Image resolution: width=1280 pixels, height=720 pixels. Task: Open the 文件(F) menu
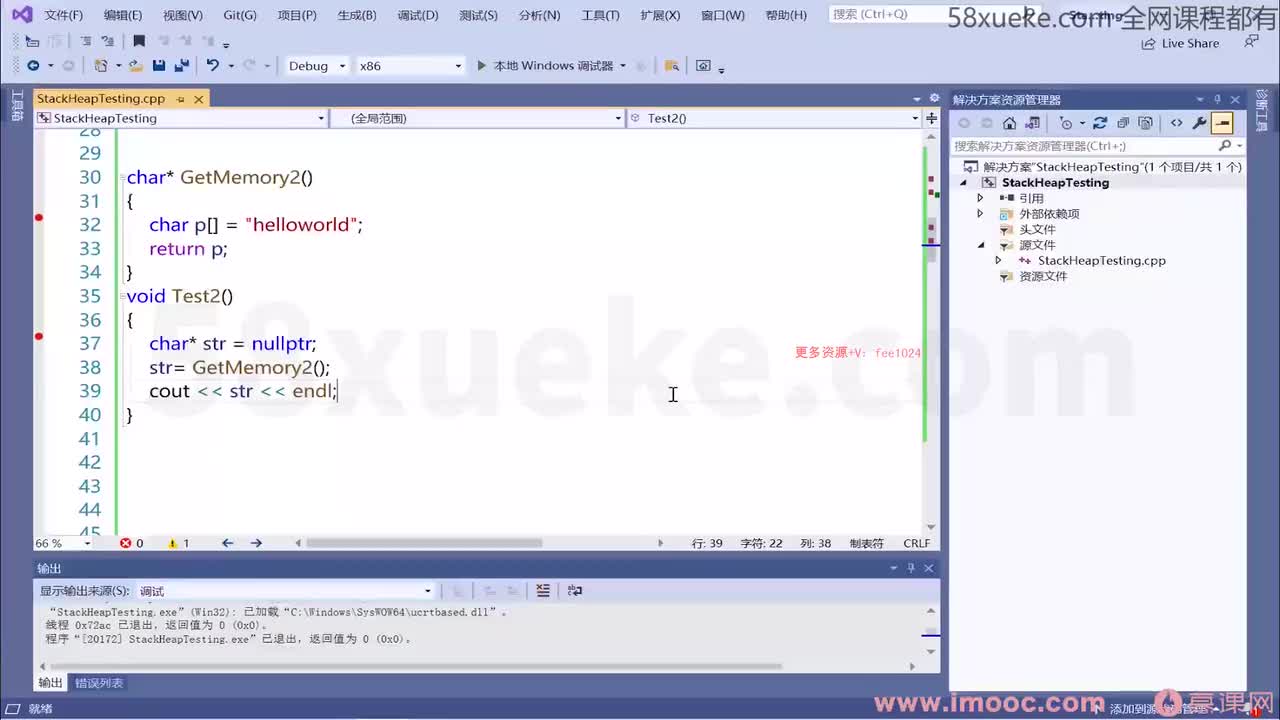coord(64,15)
